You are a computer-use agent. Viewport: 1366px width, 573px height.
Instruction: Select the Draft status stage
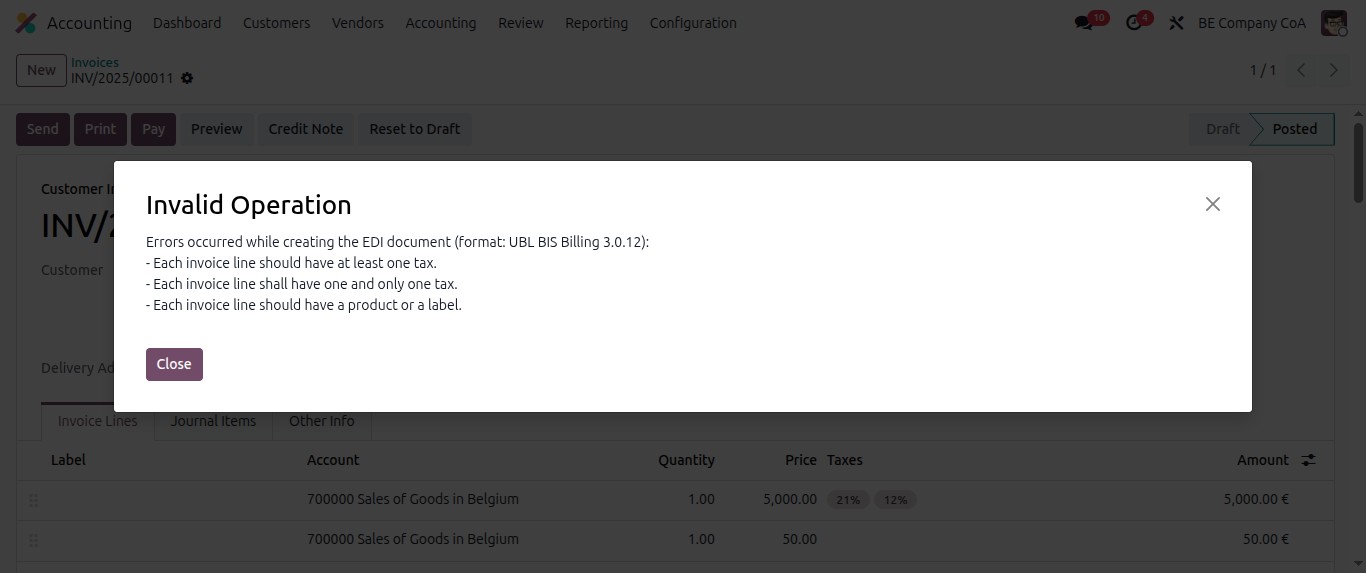tap(1222, 129)
